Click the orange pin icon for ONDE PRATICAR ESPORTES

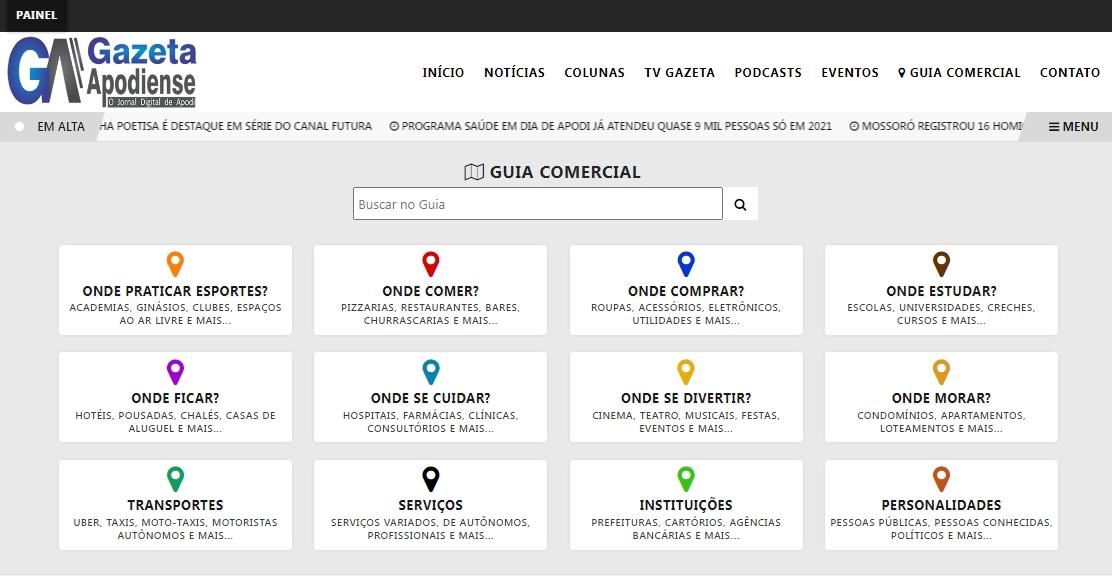(x=176, y=263)
